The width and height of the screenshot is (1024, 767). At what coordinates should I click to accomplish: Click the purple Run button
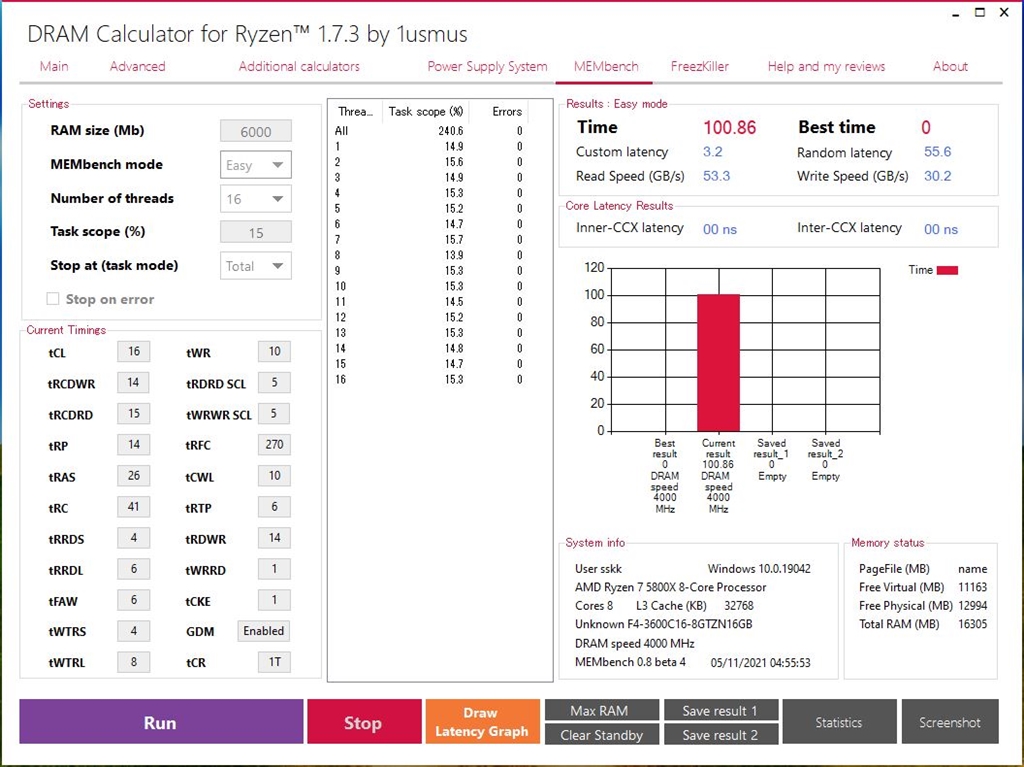point(161,722)
